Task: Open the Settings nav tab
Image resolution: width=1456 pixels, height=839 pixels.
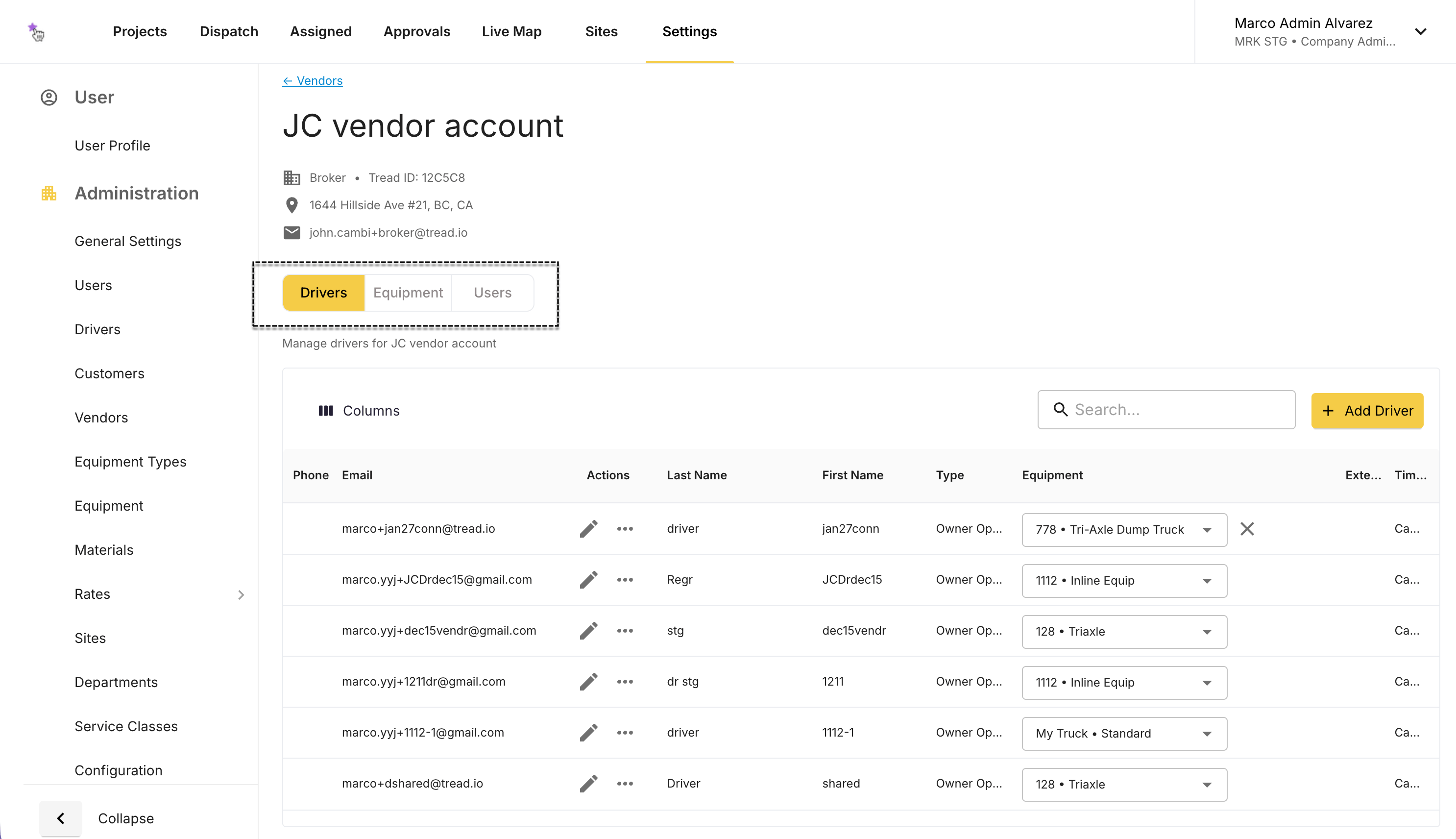Action: tap(689, 32)
